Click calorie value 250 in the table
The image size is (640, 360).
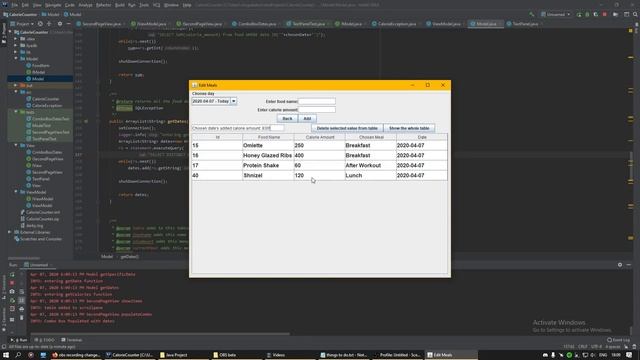(x=319, y=145)
